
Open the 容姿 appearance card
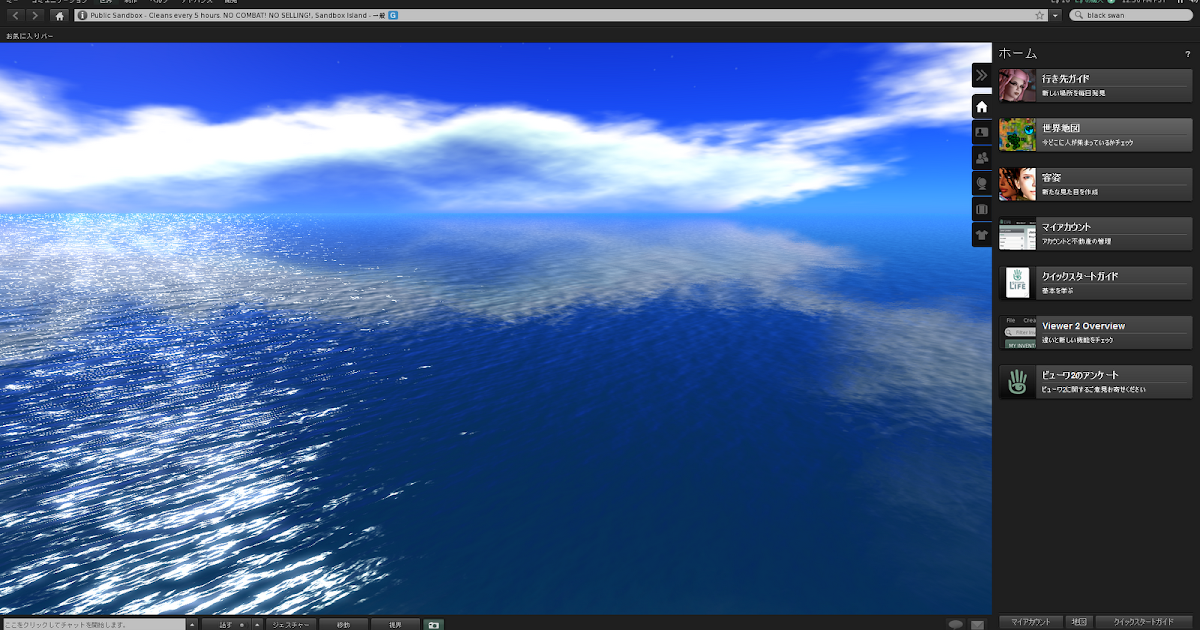tap(1095, 184)
